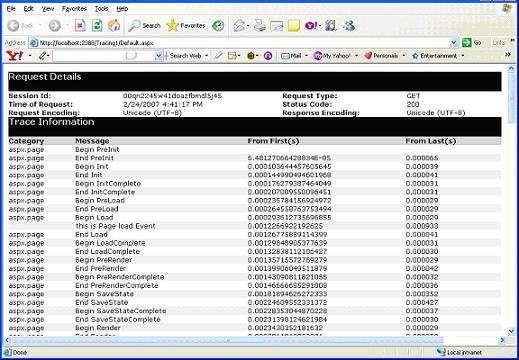Click the Go button

tap(472, 43)
